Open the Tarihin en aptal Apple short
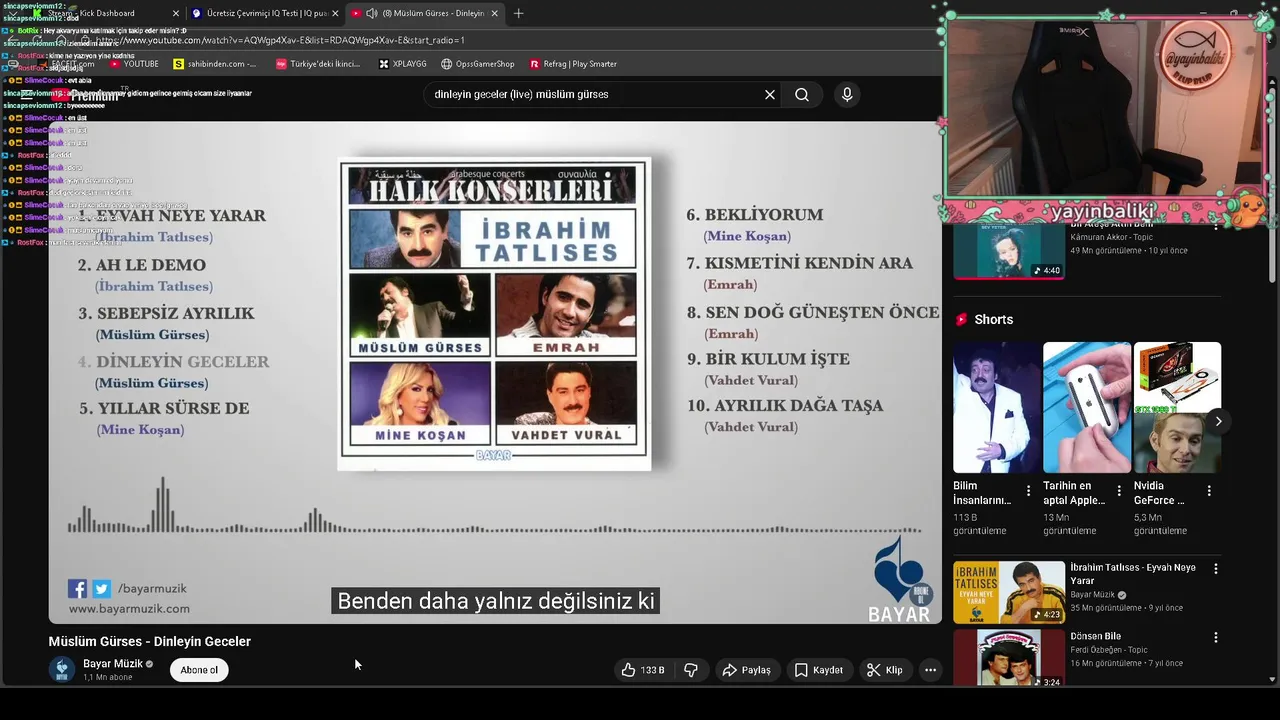The width and height of the screenshot is (1280, 720). click(1087, 407)
